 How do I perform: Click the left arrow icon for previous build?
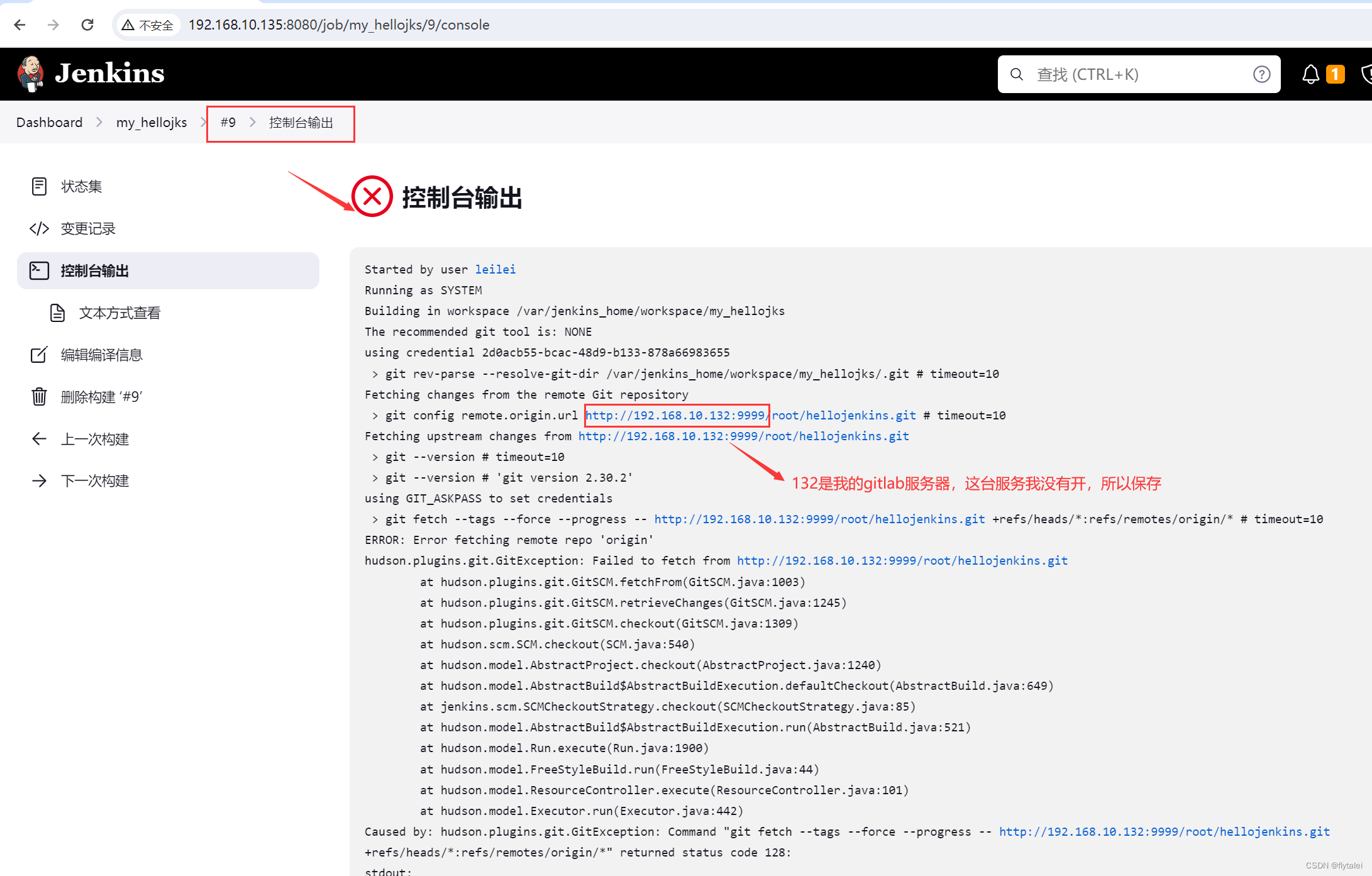[x=39, y=439]
